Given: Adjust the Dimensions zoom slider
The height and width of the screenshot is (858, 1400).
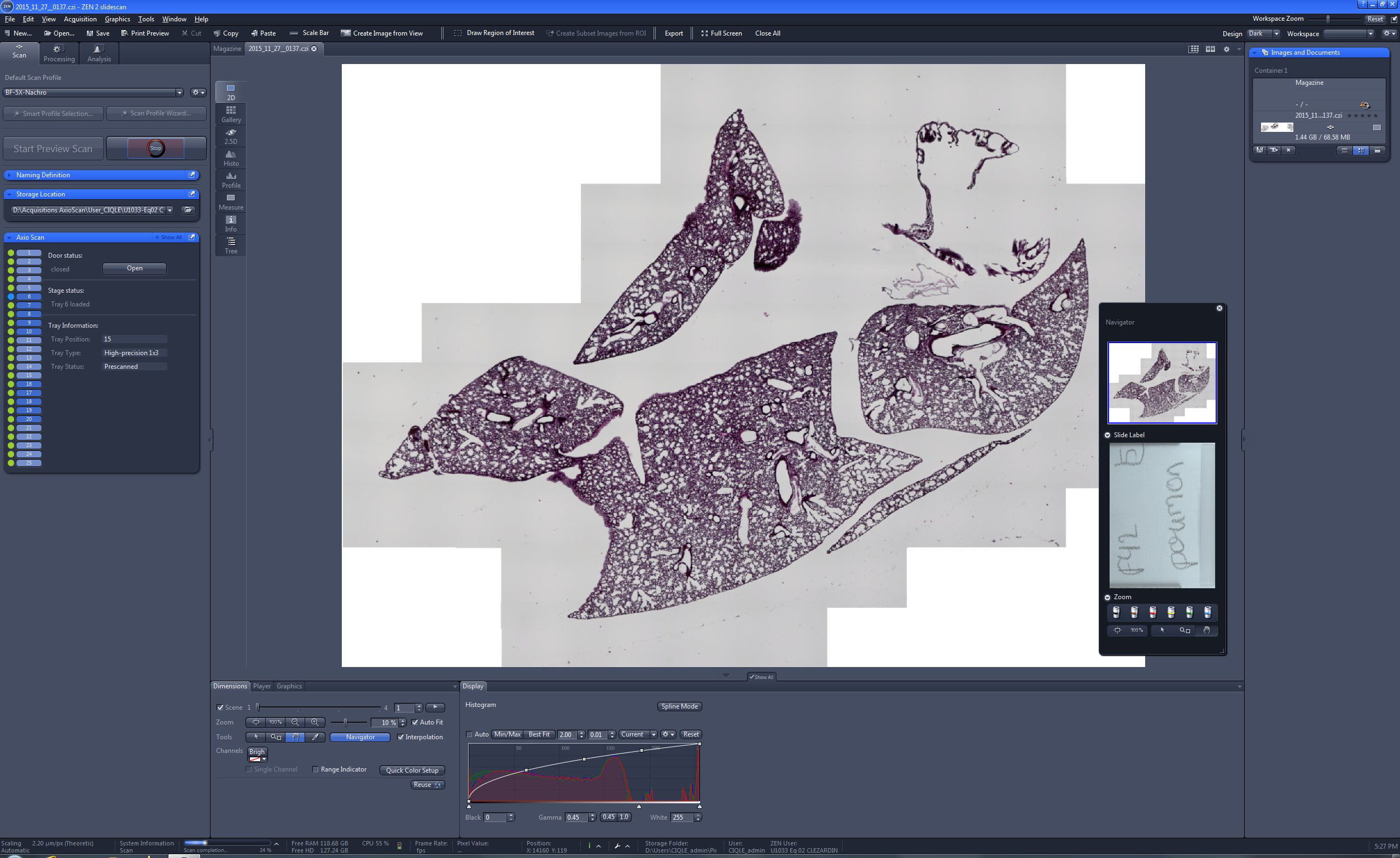Looking at the screenshot, I should (346, 722).
